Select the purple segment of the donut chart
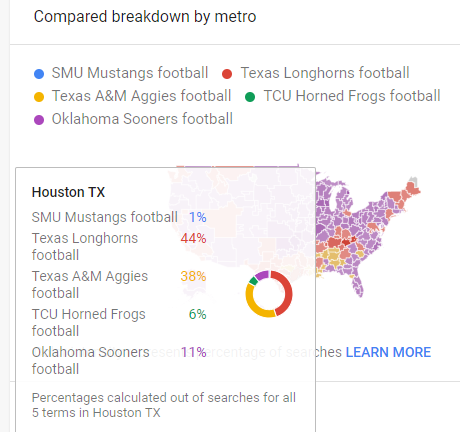The width and height of the screenshot is (460, 432). tap(262, 276)
